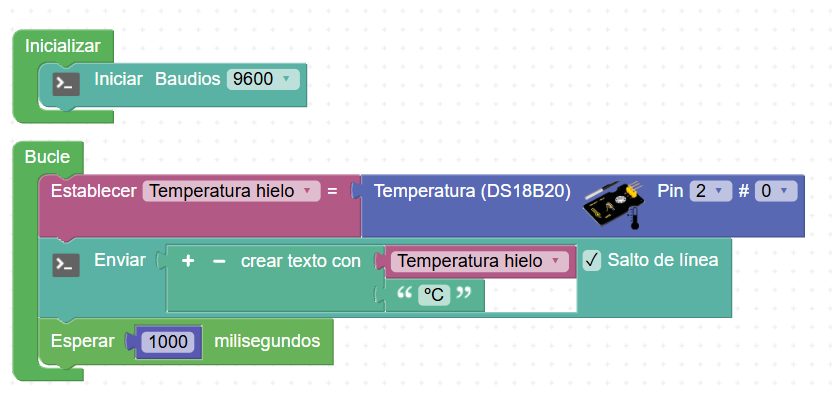Viewport: 832px width, 396px height.
Task: Toggle the Salto de línea checkbox
Action: 592,260
